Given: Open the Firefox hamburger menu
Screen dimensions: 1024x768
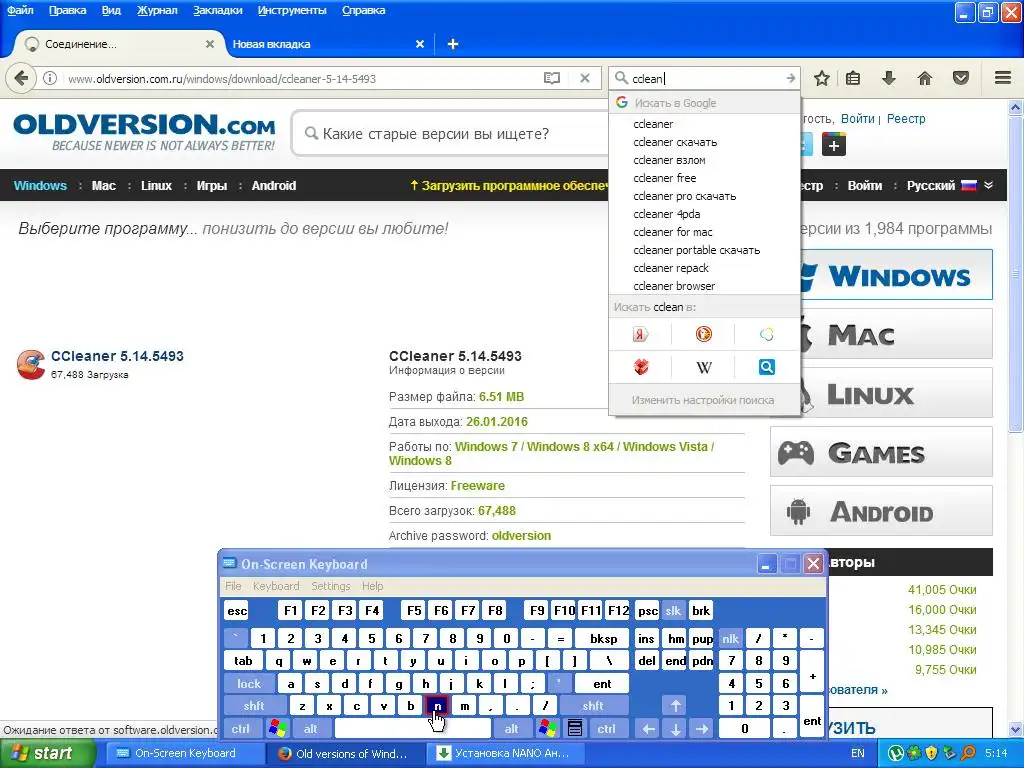Looking at the screenshot, I should point(1003,78).
